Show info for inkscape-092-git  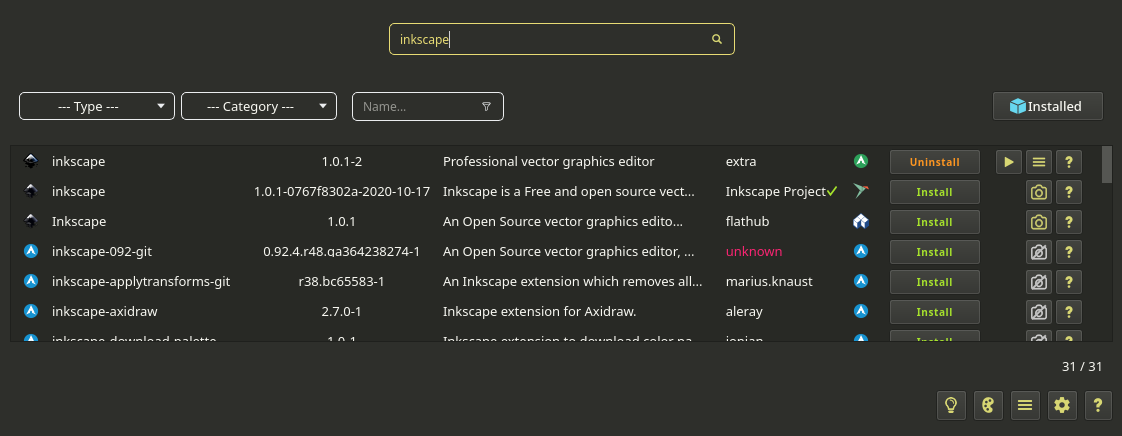(1069, 252)
